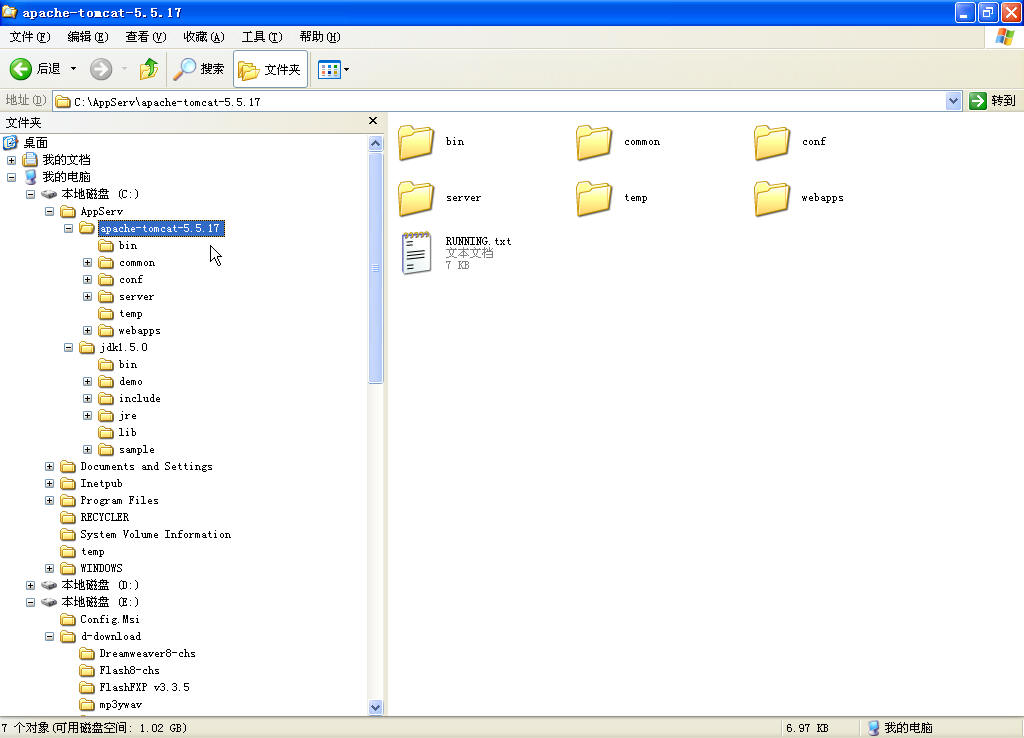Click the Search magnifier icon
This screenshot has height=738, width=1024.
click(x=185, y=69)
